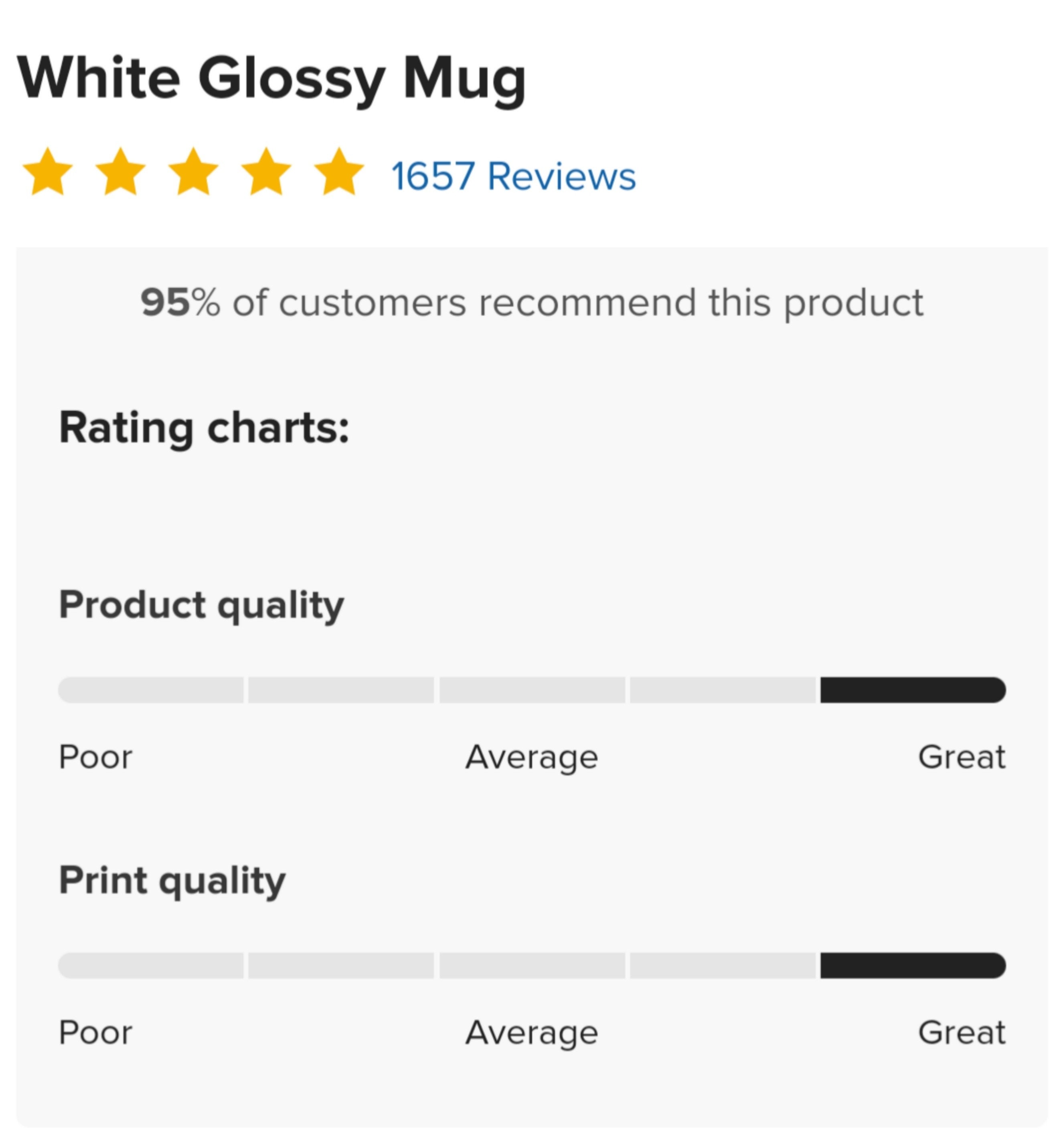Image resolution: width=1055 pixels, height=1148 pixels.
Task: Click the first segment of Print quality bar
Action: tap(151, 965)
